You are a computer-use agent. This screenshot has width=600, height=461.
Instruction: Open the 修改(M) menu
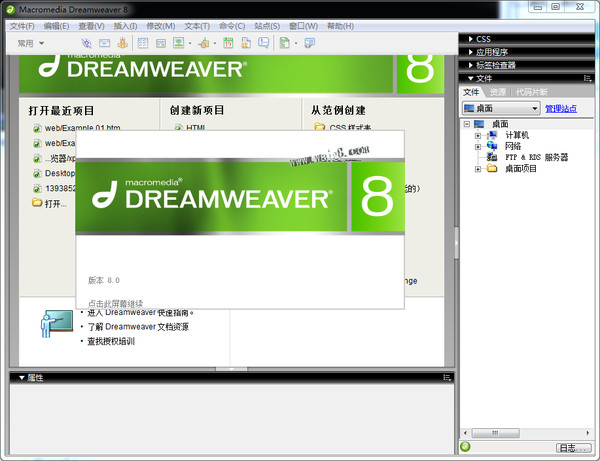coord(161,26)
